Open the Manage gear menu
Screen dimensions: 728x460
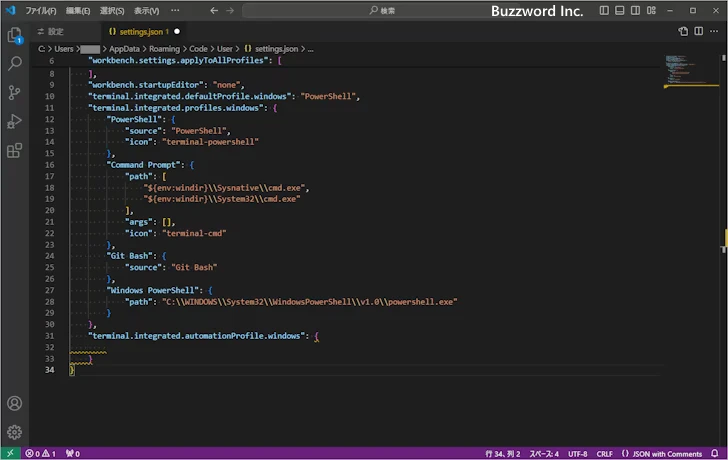click(14, 432)
